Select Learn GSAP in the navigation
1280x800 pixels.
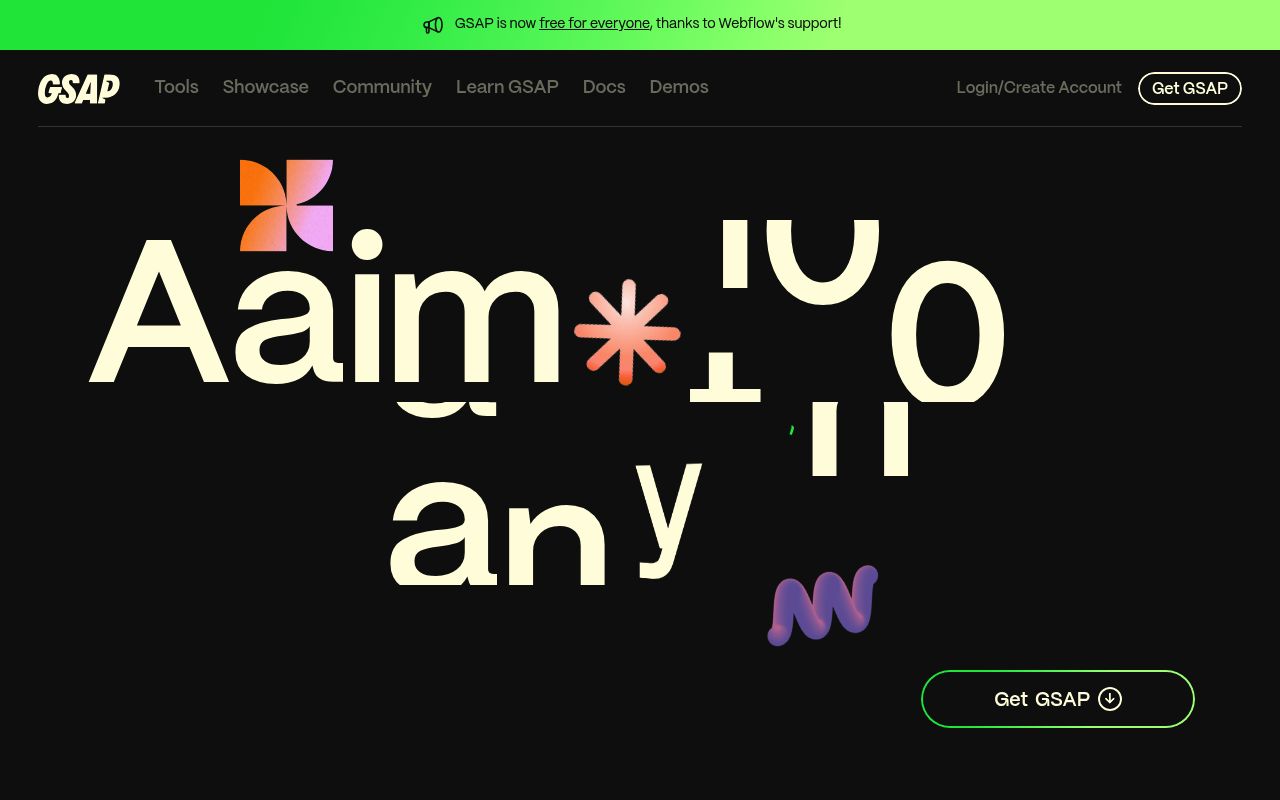tap(507, 87)
